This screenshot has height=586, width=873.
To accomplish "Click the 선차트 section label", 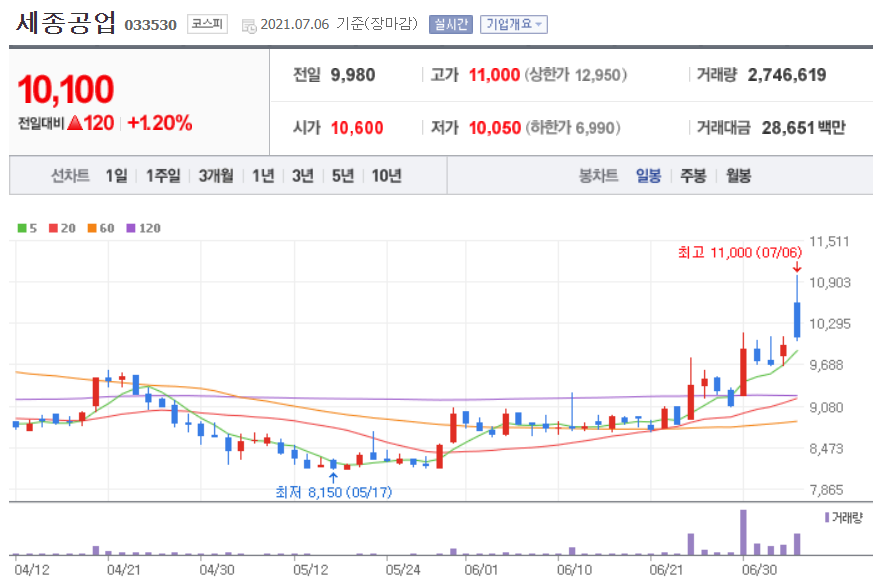I will click(x=70, y=176).
